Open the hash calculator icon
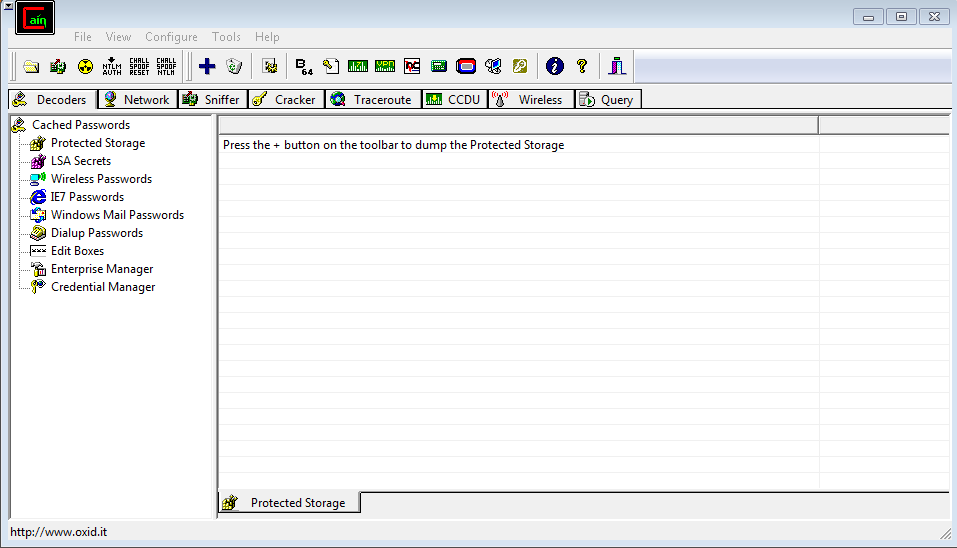 coord(439,66)
